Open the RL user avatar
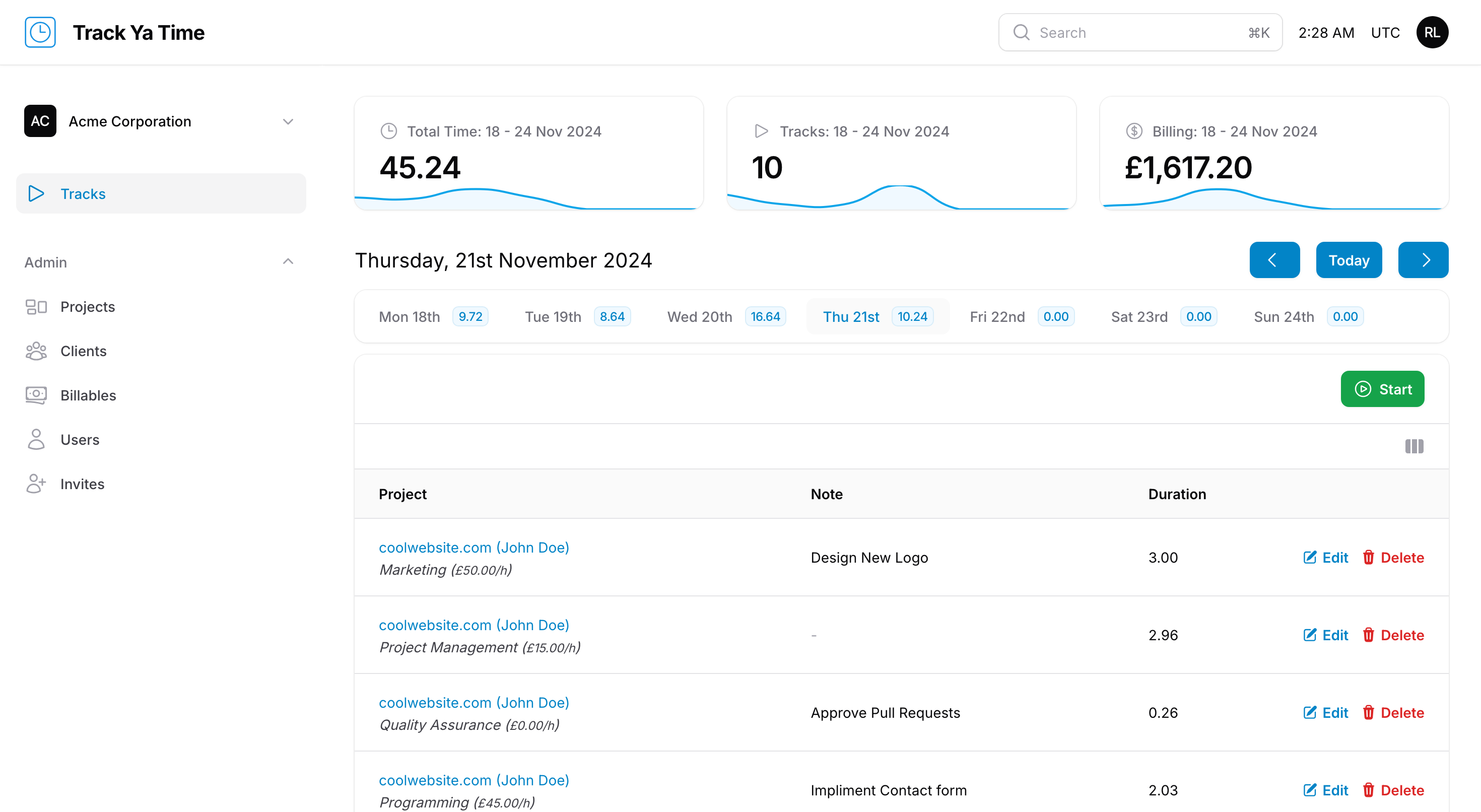1481x812 pixels. (x=1432, y=32)
